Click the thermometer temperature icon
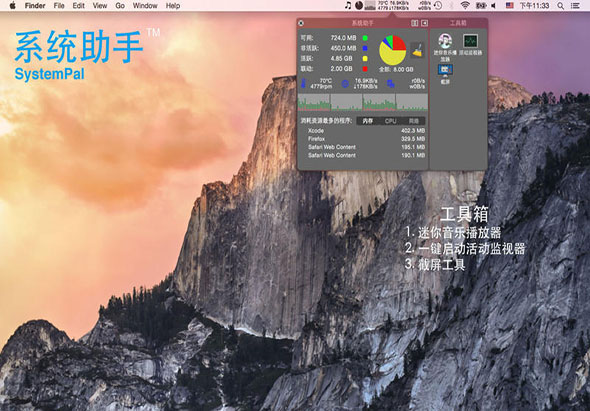Image resolution: width=590 pixels, height=411 pixels. (x=303, y=84)
